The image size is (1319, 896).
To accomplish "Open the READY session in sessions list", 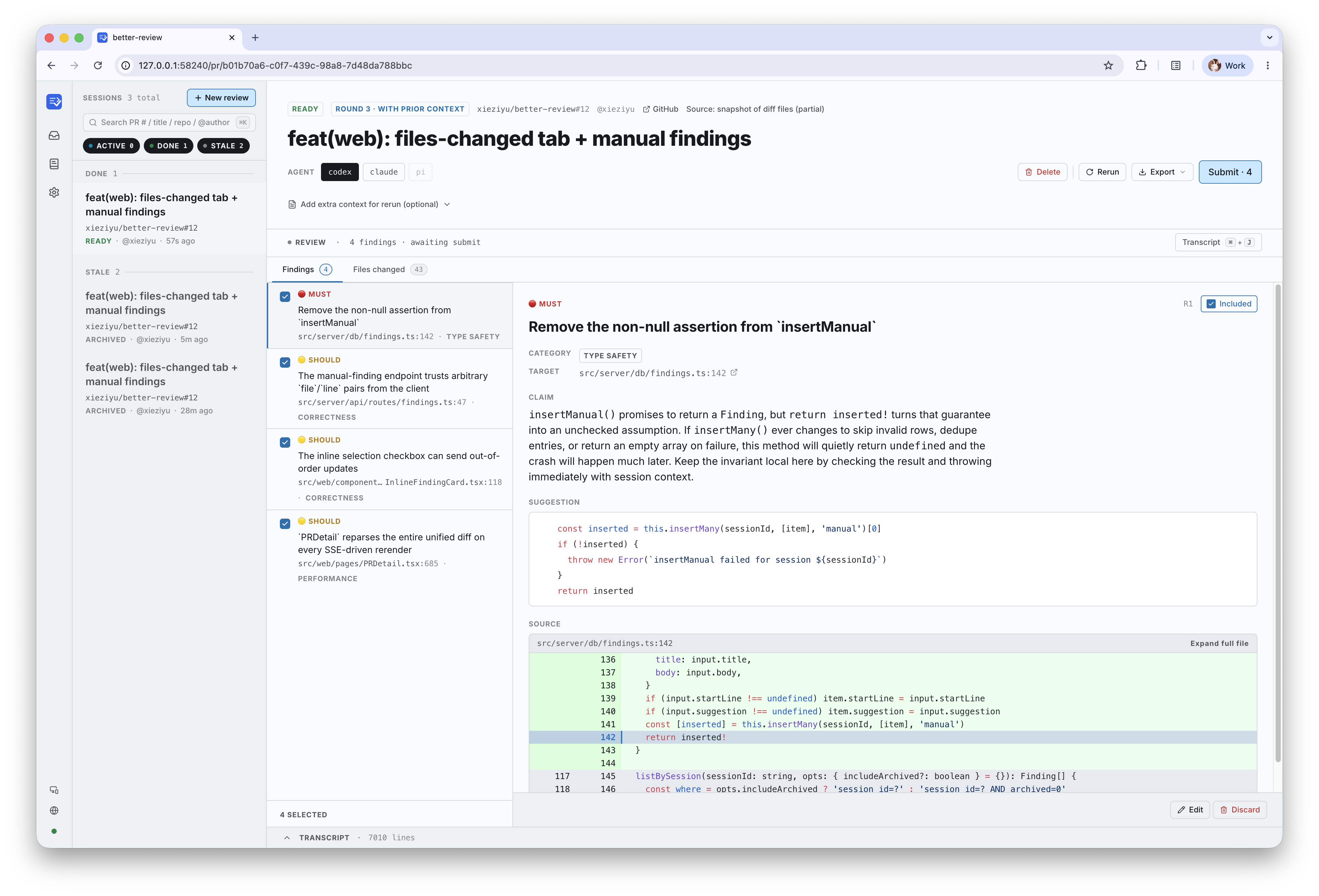I will point(169,218).
